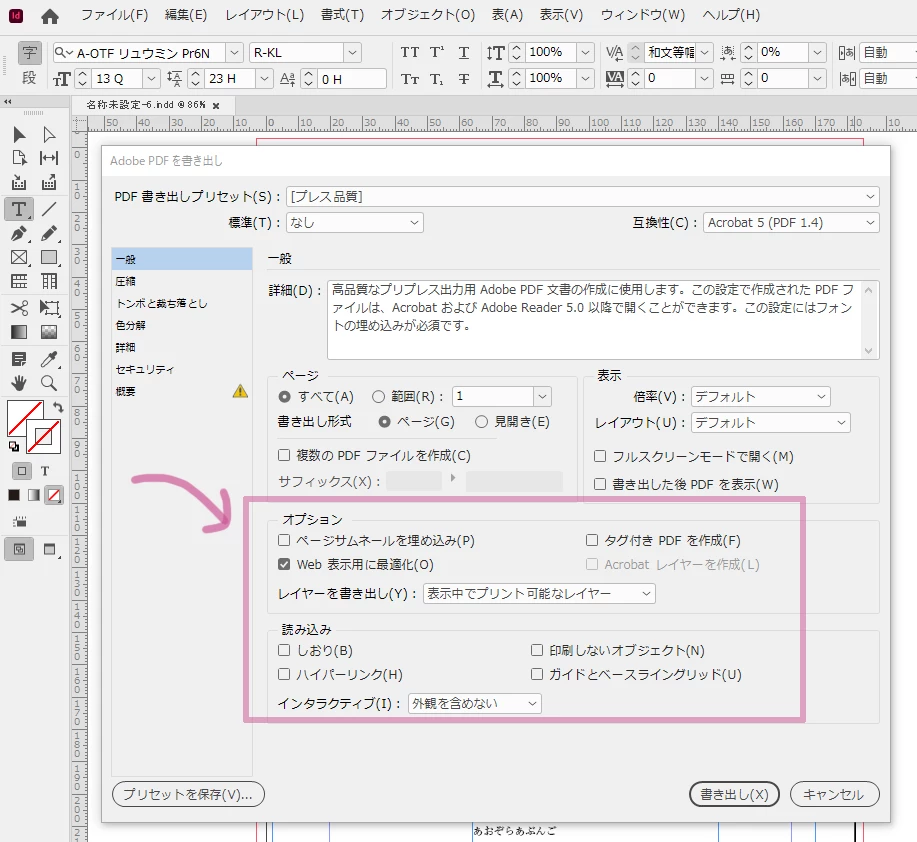Screen dimensions: 917x842
Task: Select the Type tool
Action: point(19,209)
